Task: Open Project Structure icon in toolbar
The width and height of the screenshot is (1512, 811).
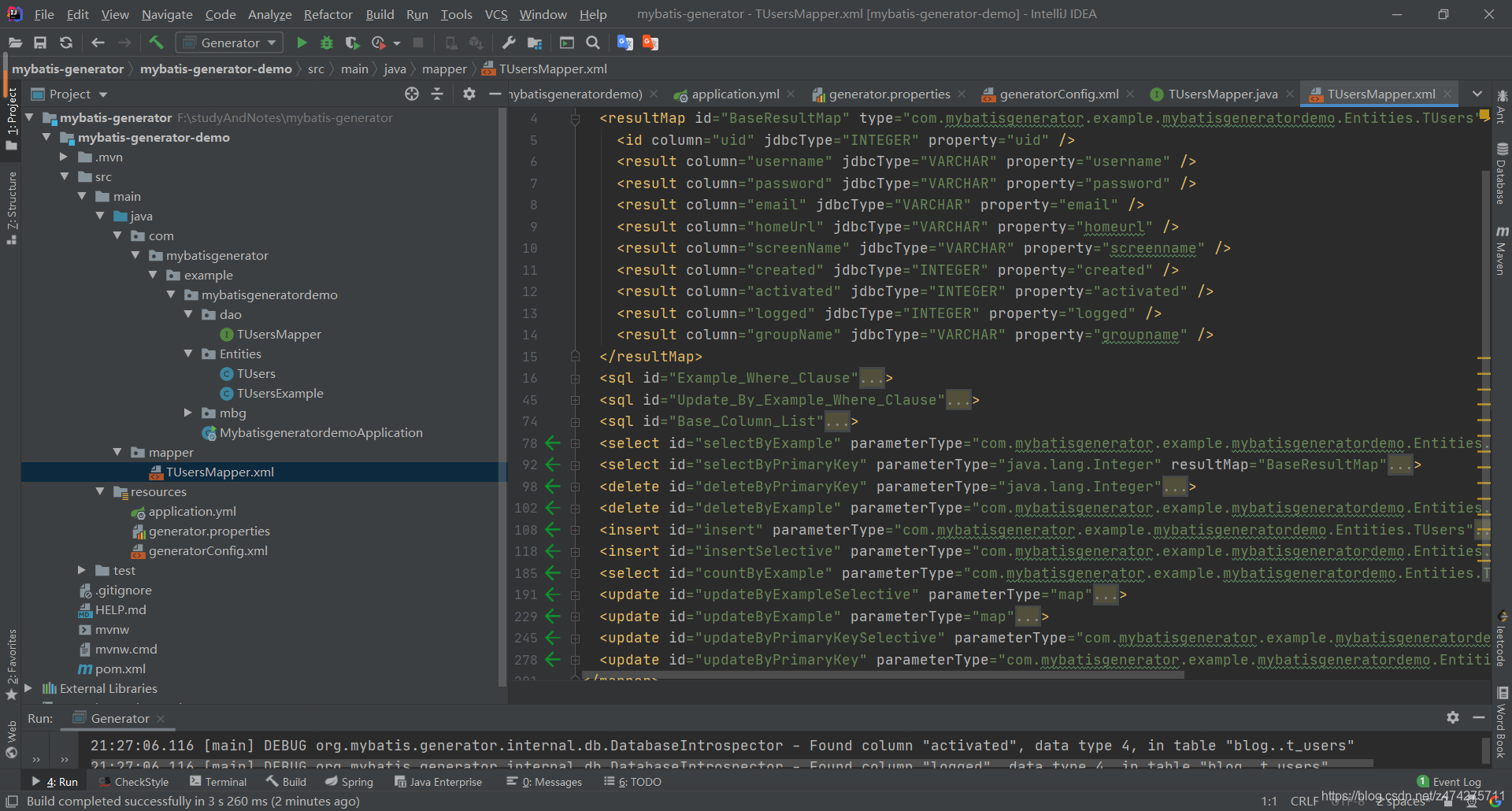Action: click(535, 43)
